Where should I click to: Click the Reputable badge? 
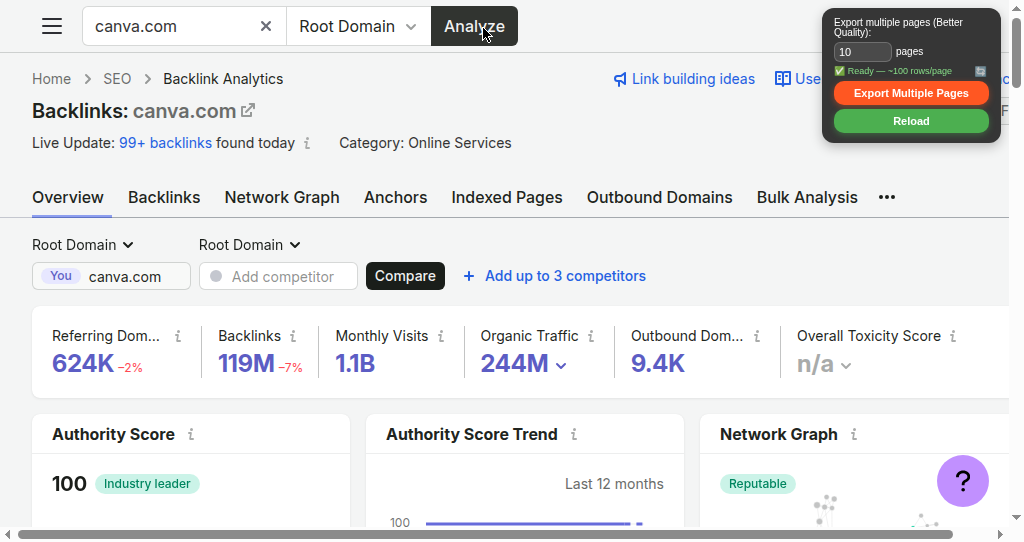pos(758,484)
